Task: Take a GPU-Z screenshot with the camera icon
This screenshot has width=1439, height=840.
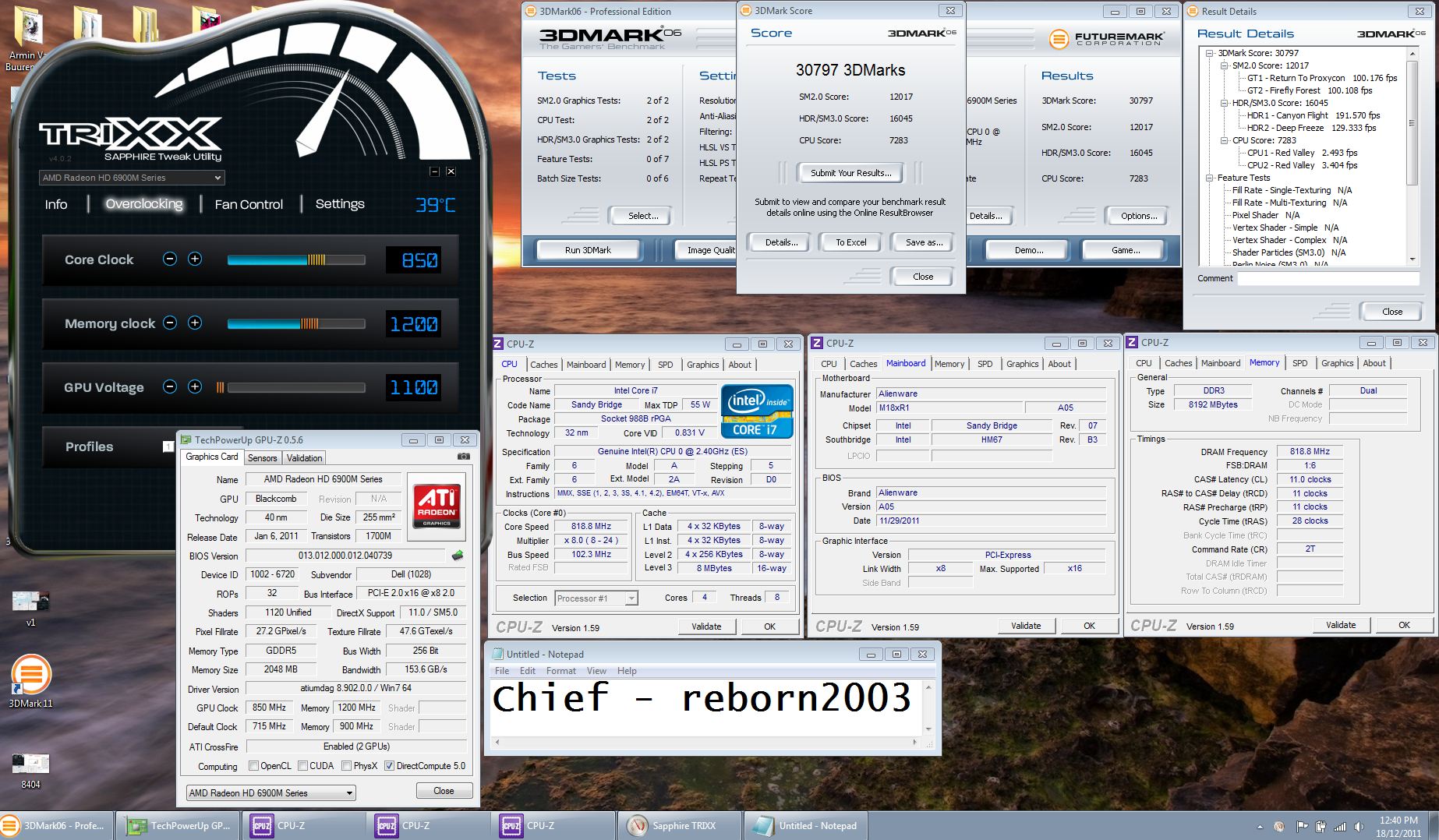Action: pos(464,457)
